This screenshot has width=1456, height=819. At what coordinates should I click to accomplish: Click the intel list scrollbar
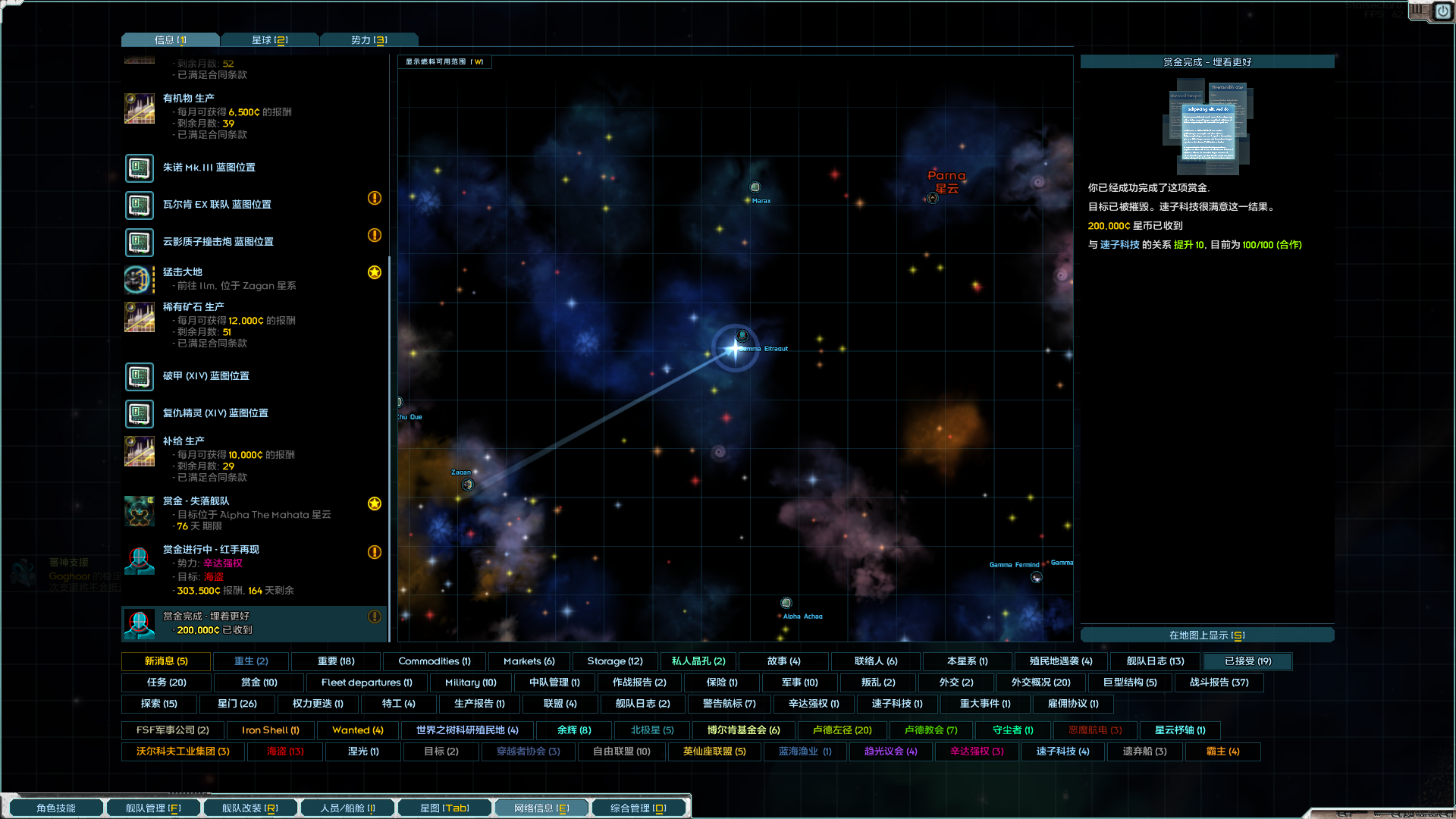(x=390, y=447)
